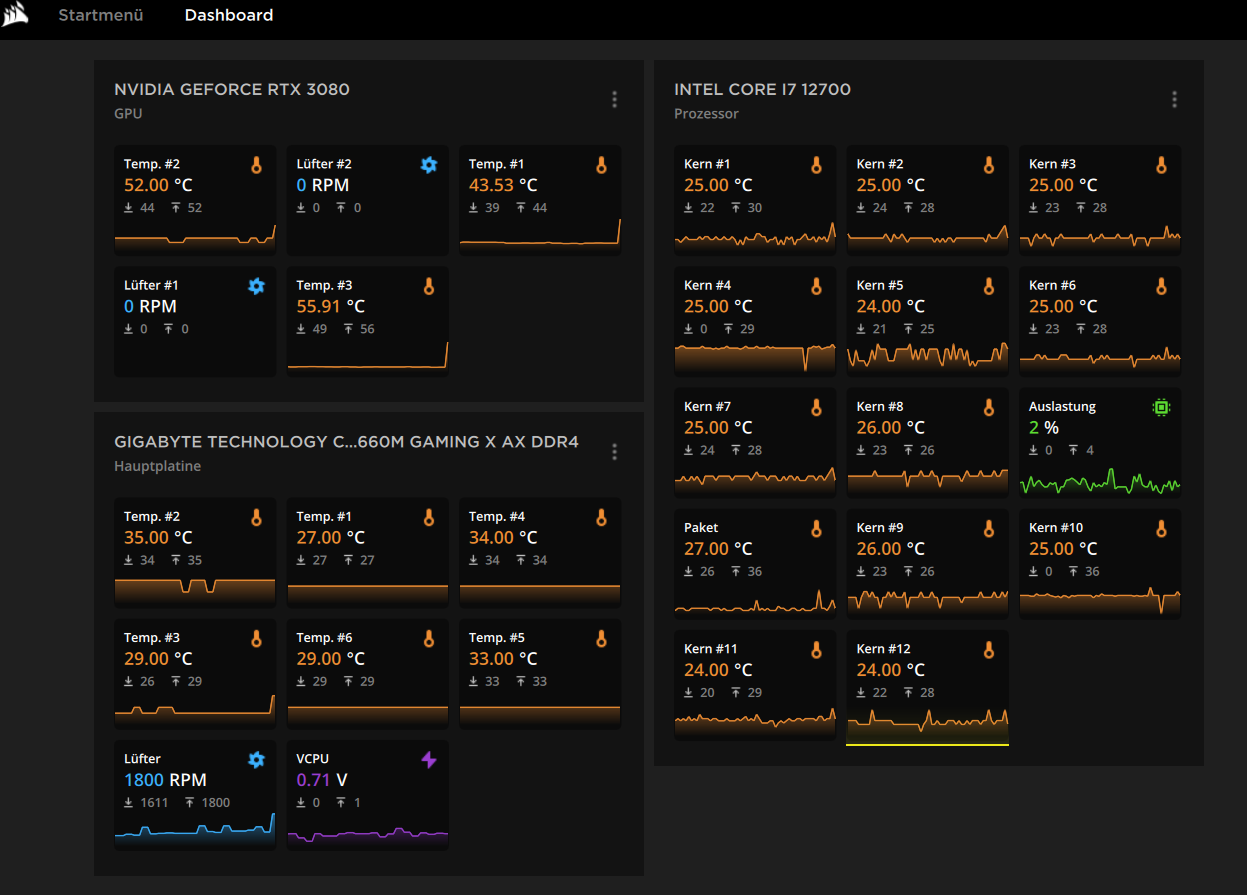Open the NVIDIA GeForce RTX 3080 options menu
This screenshot has width=1247, height=895.
614,99
